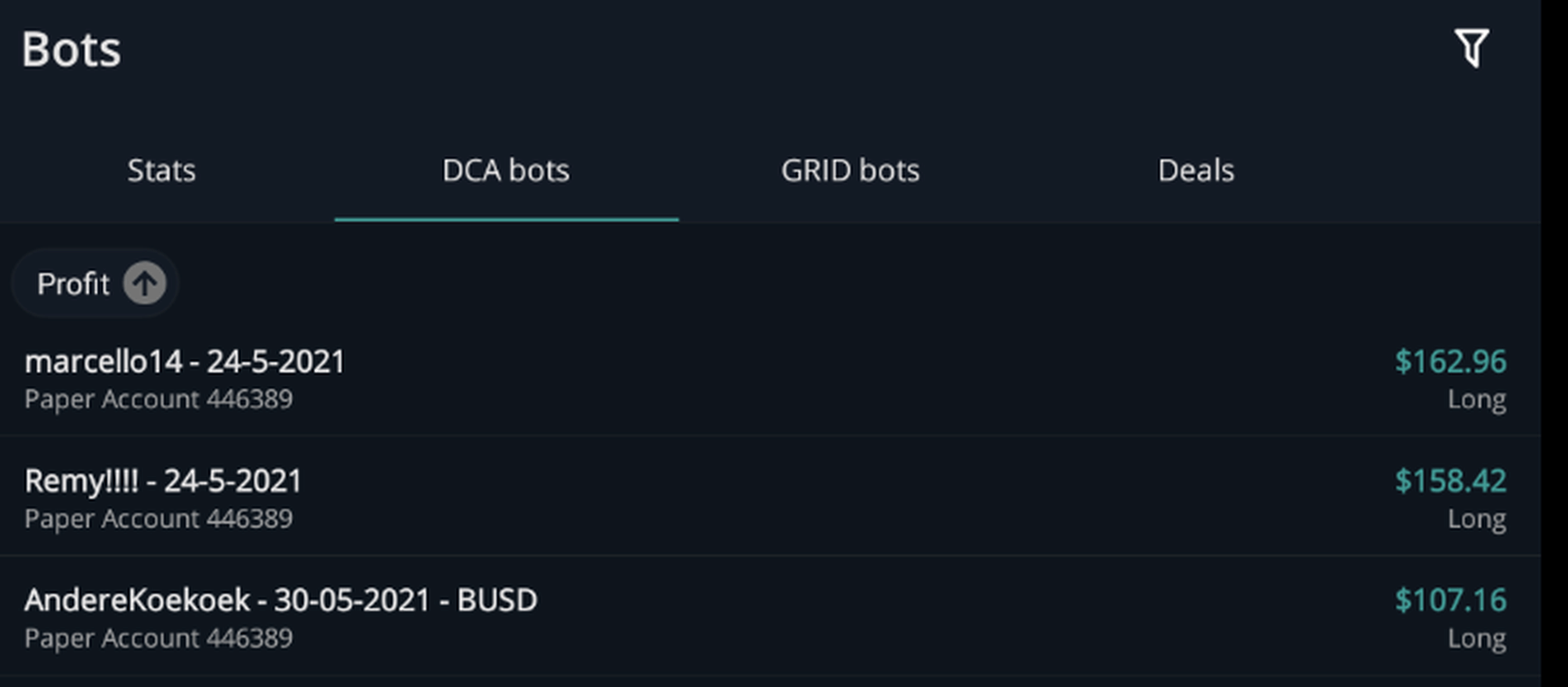The width and height of the screenshot is (1568, 687).
Task: Open the marcello14 - 24-5-2021 bot
Action: (x=770, y=378)
